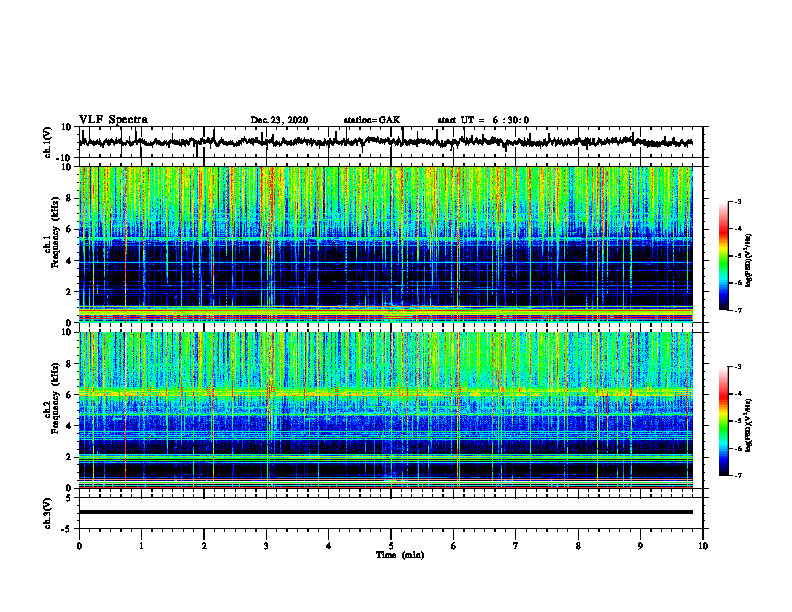Click time axis tick label "8"
This screenshot has width=792, height=612.
click(578, 546)
